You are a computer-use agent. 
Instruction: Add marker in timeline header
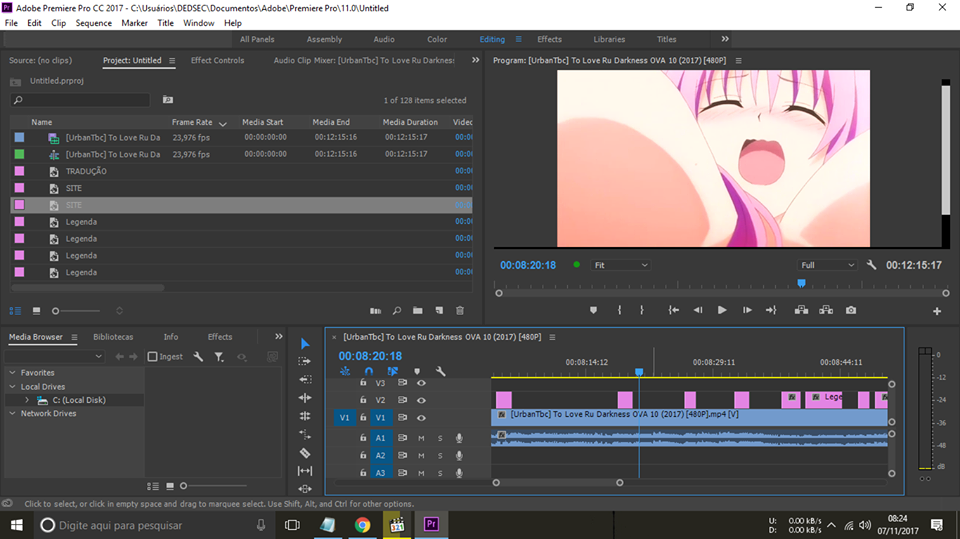tap(417, 371)
